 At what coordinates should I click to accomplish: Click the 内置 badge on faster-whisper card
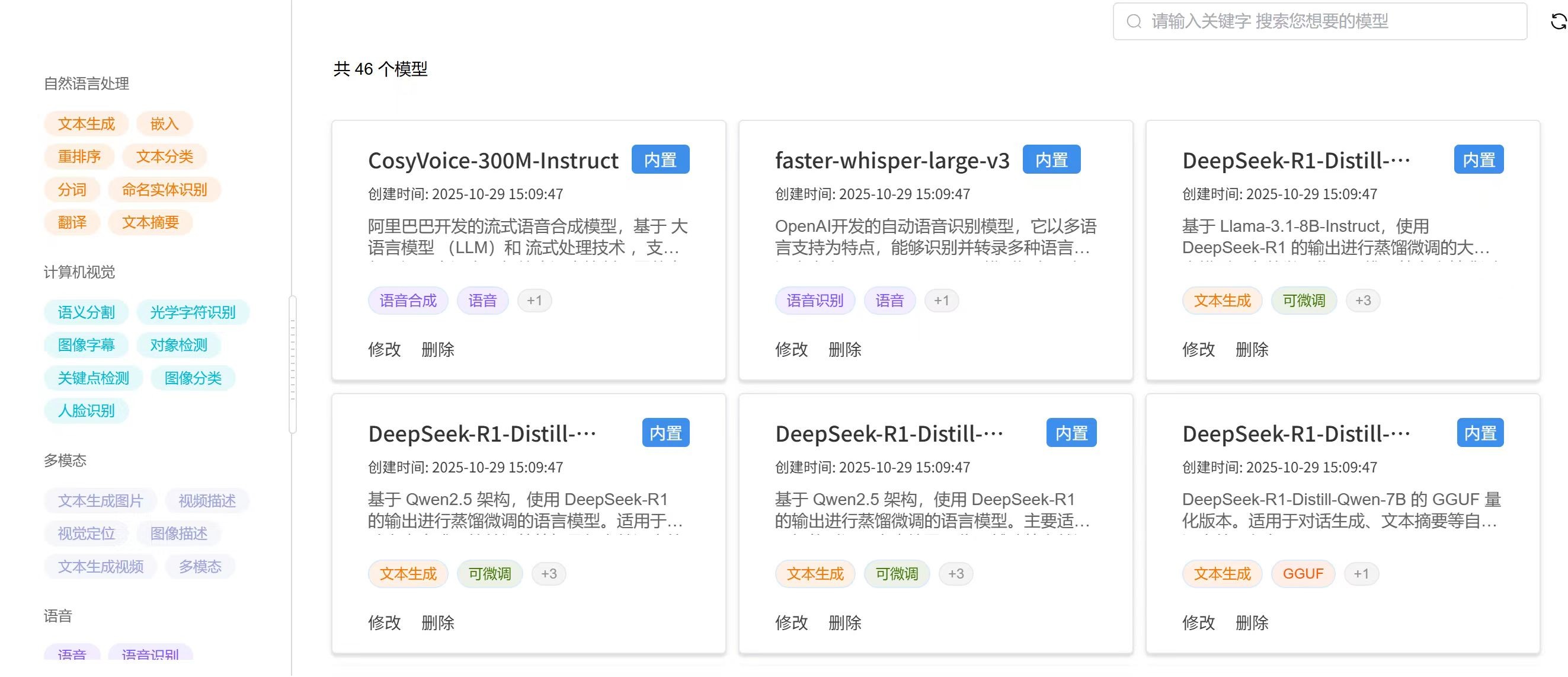tap(1051, 159)
